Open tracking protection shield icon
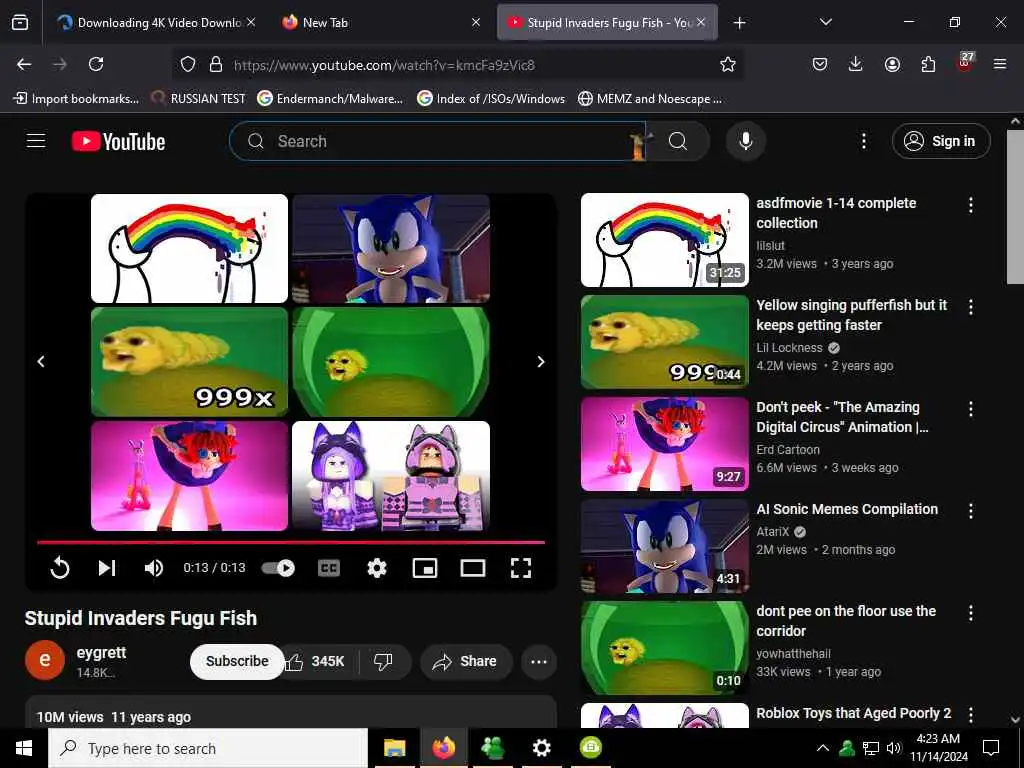 coord(188,64)
